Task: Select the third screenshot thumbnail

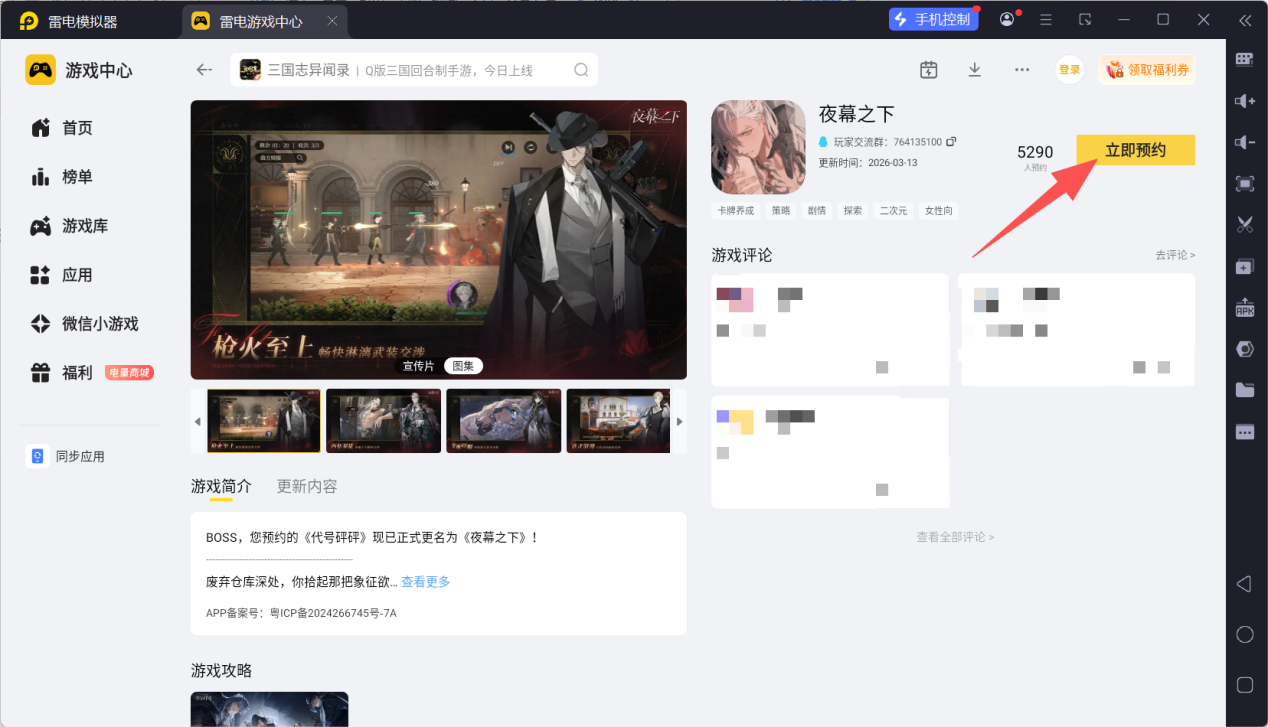Action: pyautogui.click(x=503, y=421)
